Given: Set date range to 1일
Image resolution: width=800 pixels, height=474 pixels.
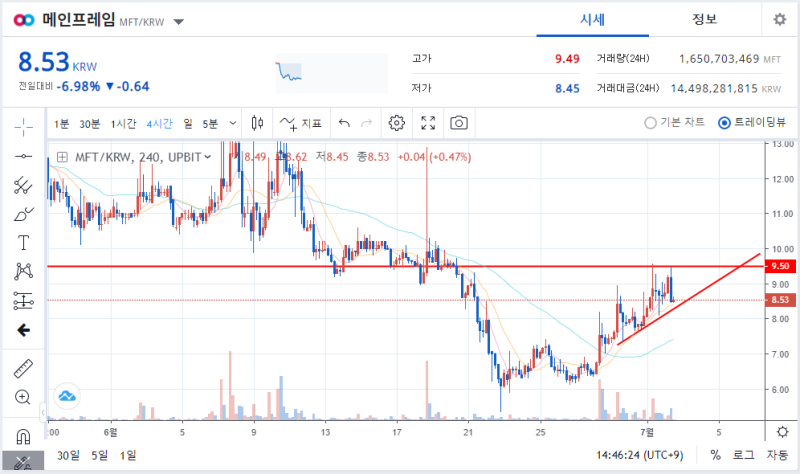Looking at the screenshot, I should [x=128, y=455].
